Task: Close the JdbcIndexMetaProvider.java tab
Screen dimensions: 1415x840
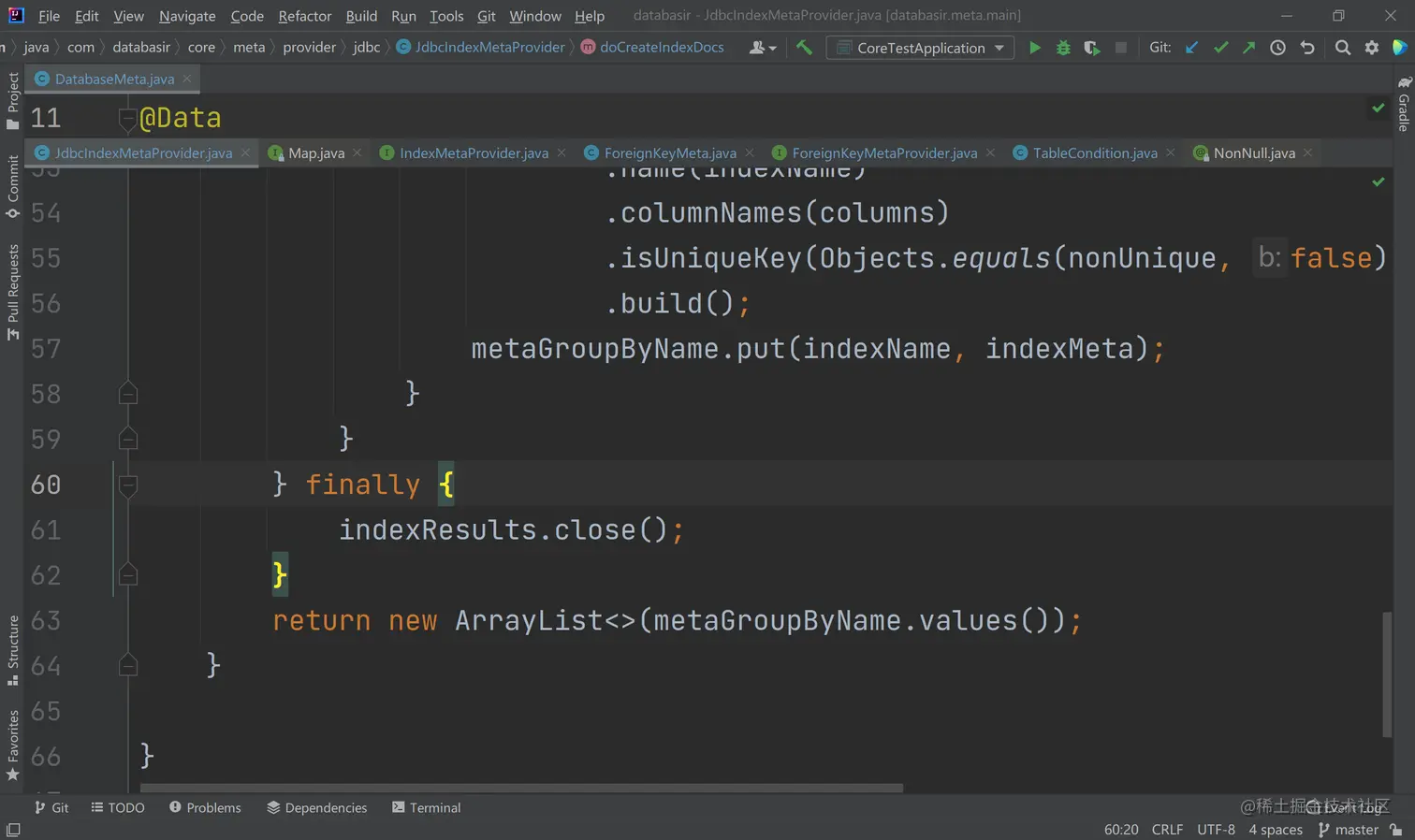Action: [245, 152]
